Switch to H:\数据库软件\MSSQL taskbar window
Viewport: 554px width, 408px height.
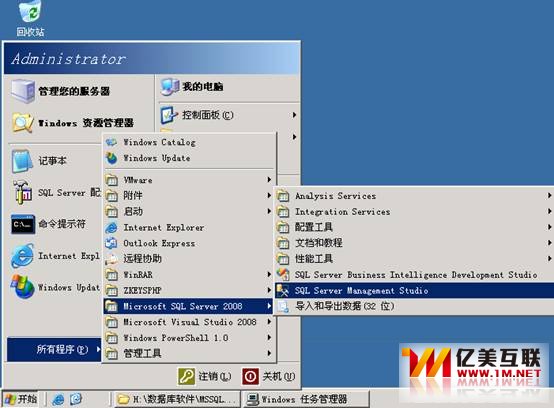tap(177, 400)
